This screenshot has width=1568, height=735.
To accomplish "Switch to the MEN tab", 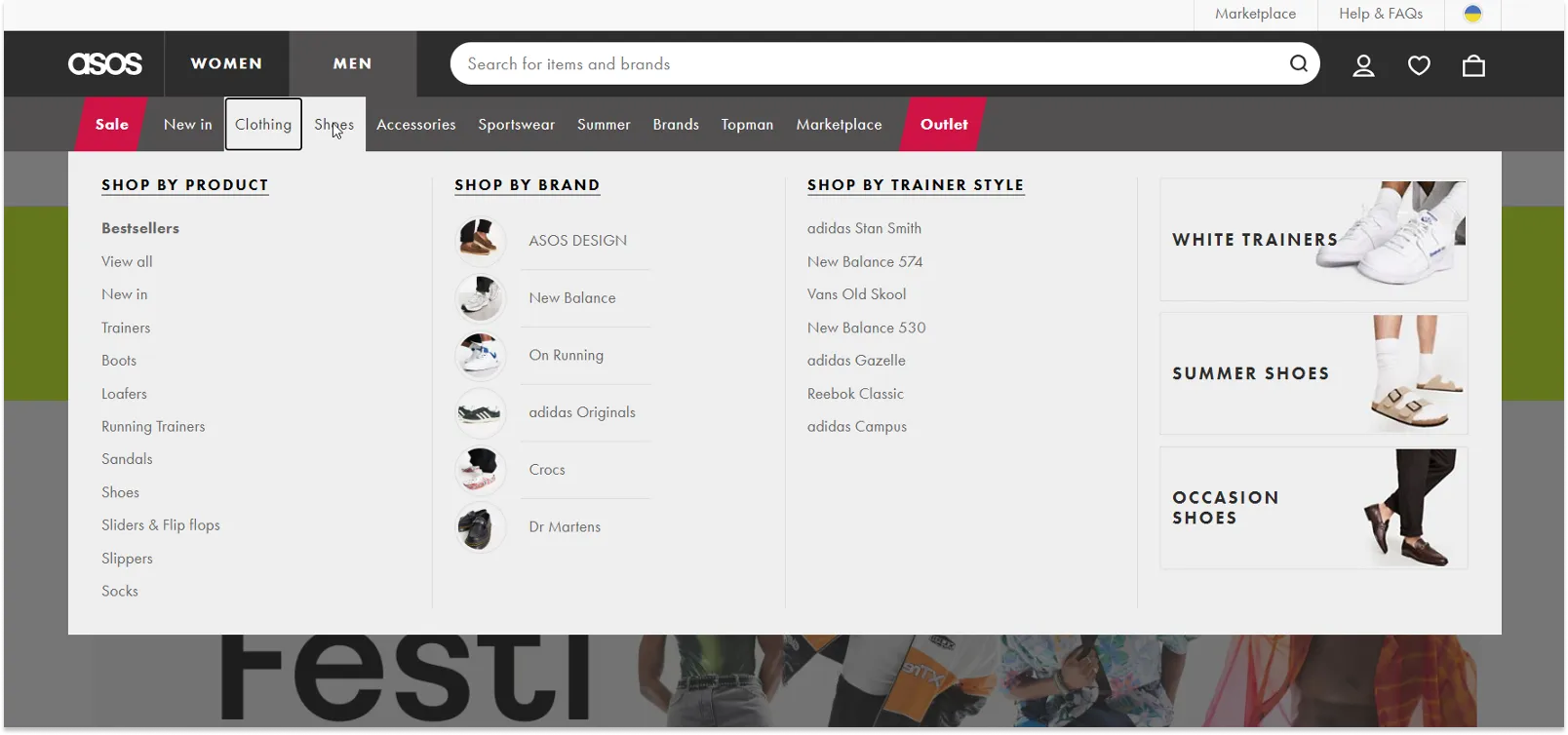I will 353,63.
